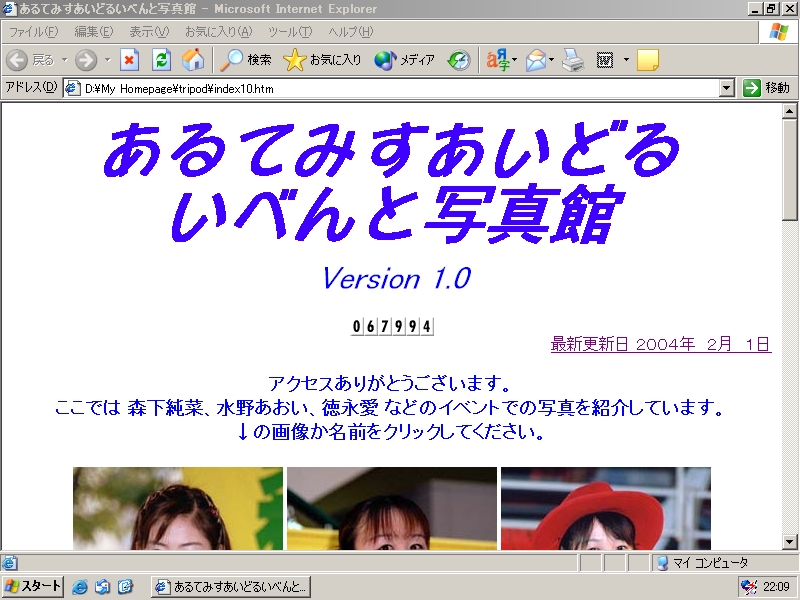Open Edit with Word dropdown arrow
The image size is (800, 600).
point(626,60)
